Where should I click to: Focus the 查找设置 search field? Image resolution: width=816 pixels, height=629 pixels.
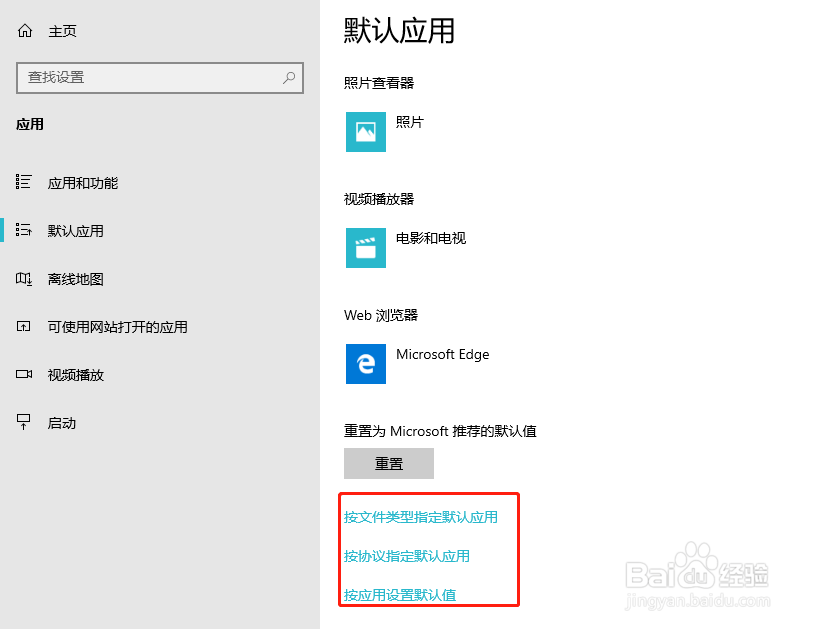point(160,78)
